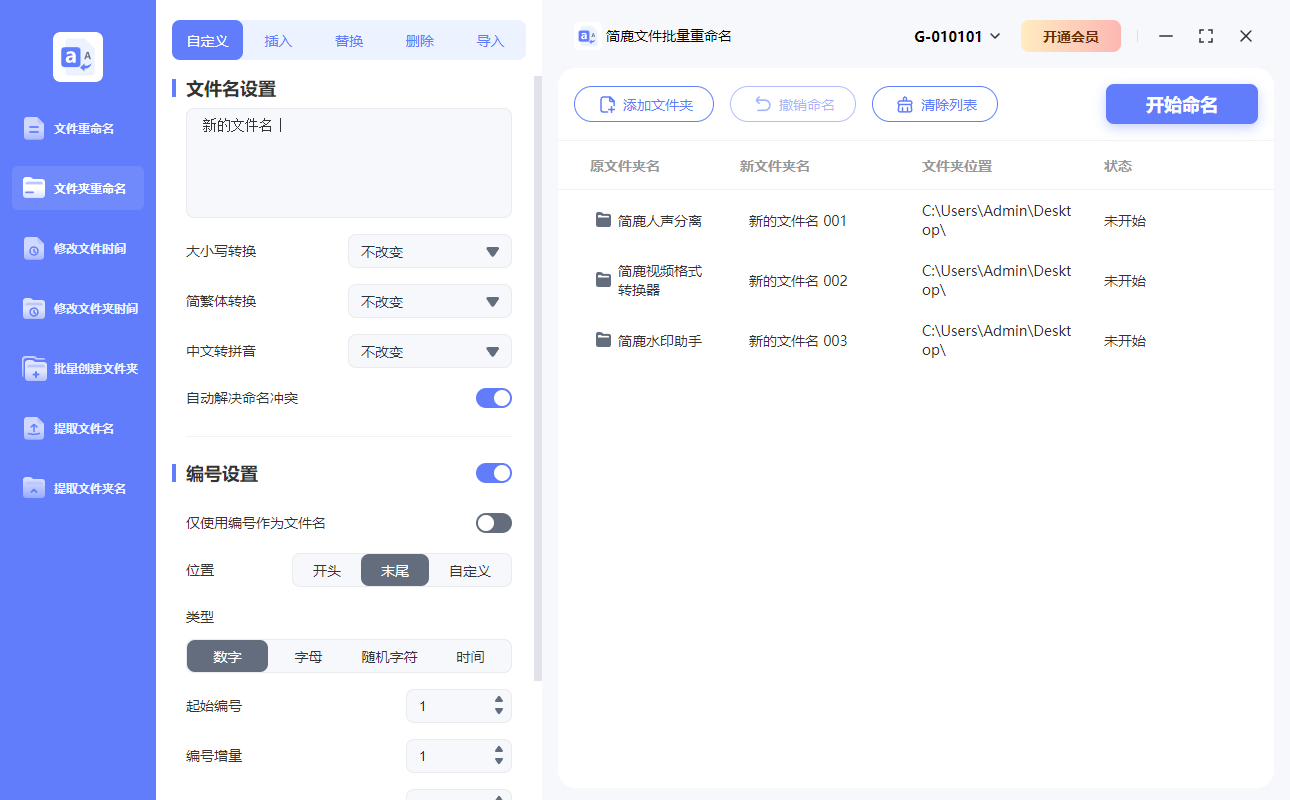Set numbering position to 自定义
This screenshot has height=800, width=1290.
click(x=470, y=570)
